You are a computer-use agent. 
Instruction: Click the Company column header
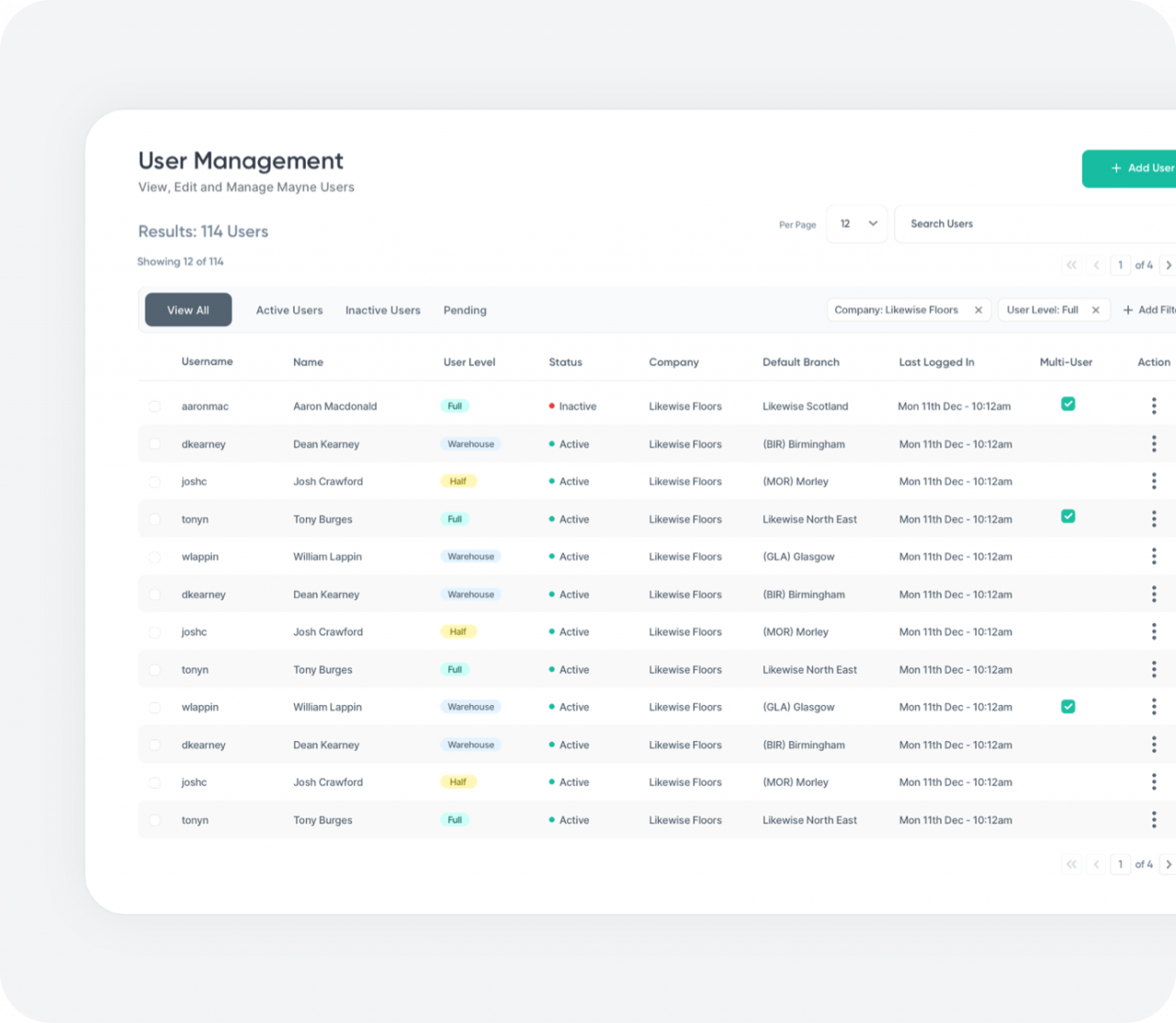tap(674, 362)
